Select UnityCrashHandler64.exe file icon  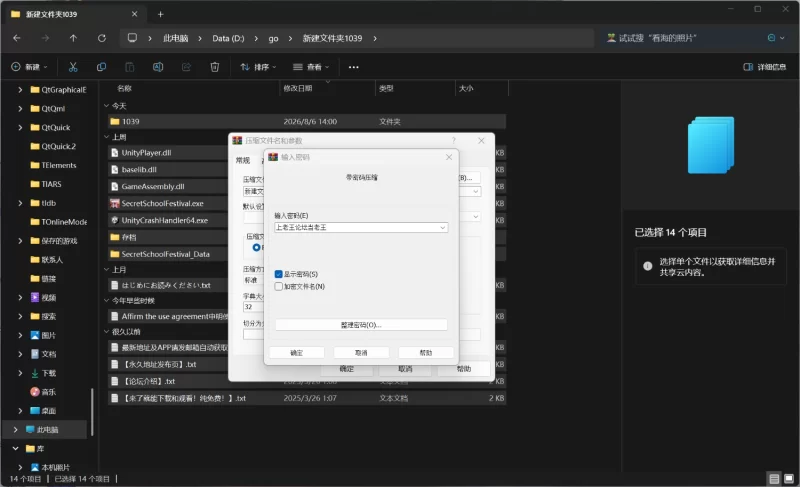tap(115, 220)
